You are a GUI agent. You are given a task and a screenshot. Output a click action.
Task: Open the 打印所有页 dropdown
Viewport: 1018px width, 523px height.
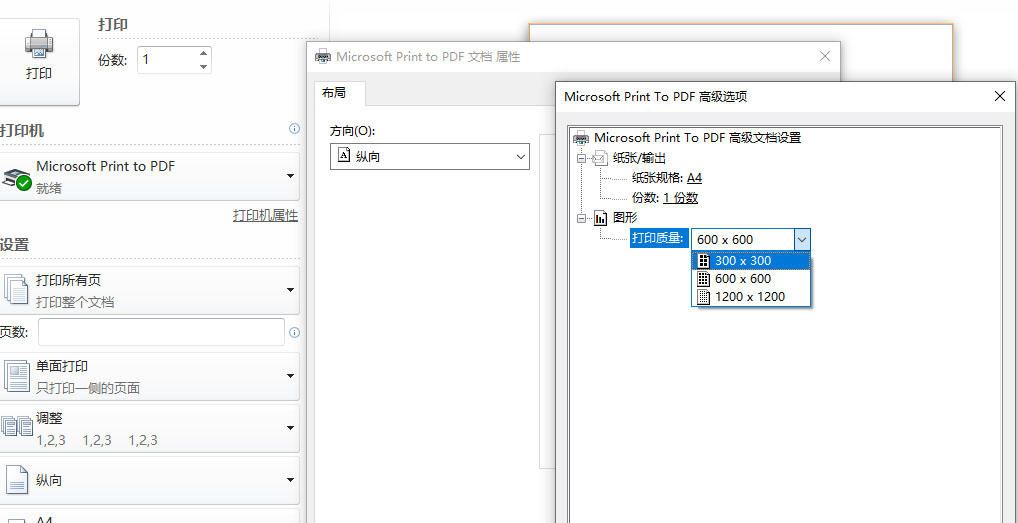click(149, 290)
